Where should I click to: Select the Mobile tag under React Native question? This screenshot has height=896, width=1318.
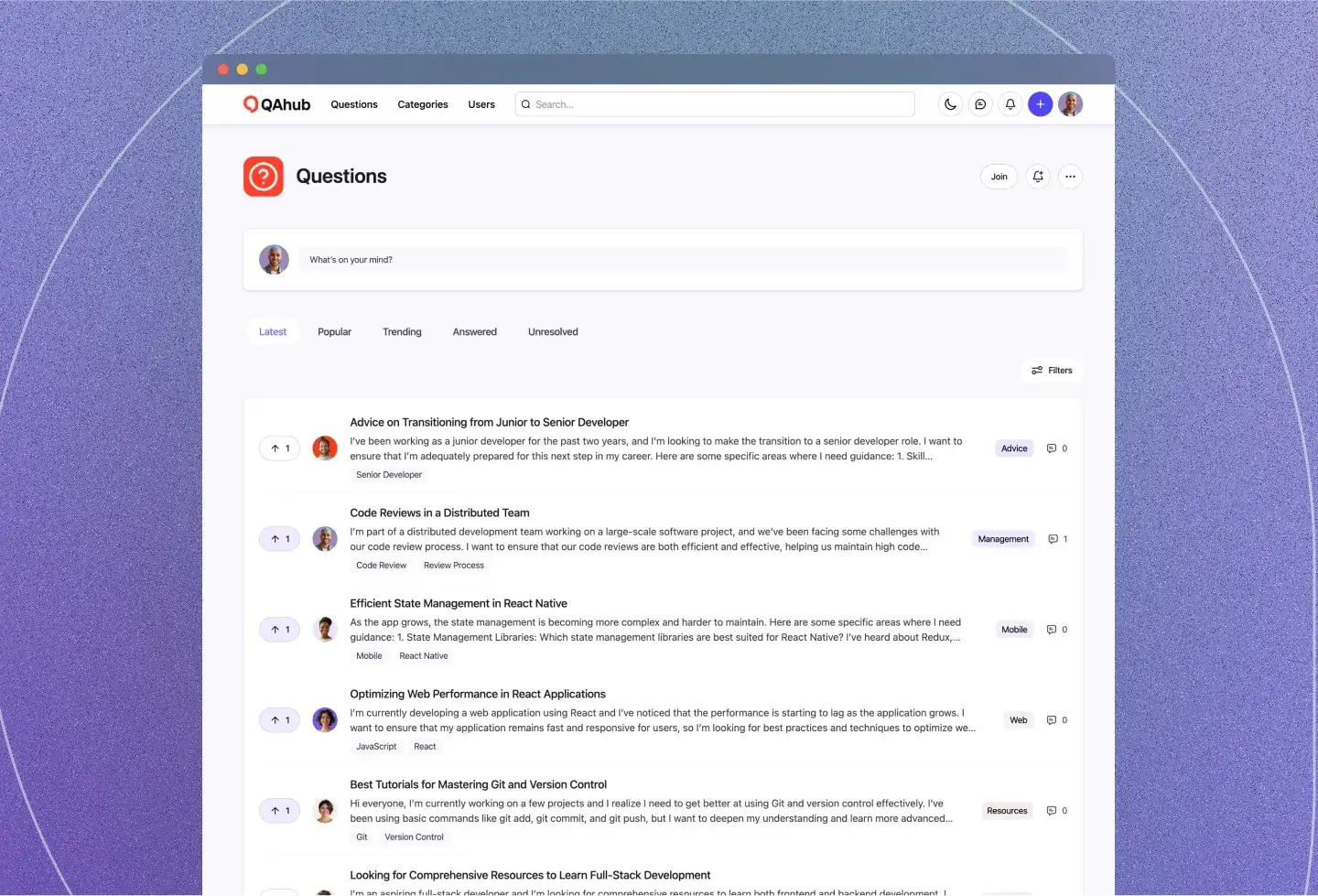(369, 656)
